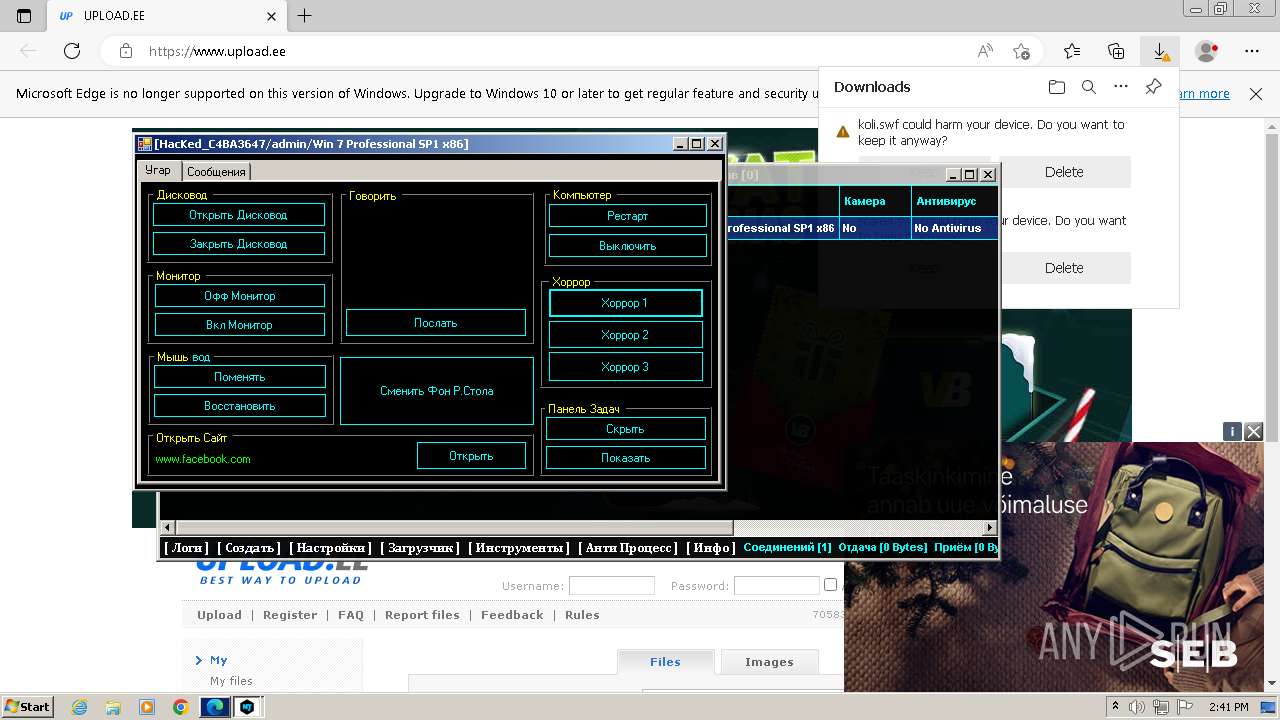Dismiss the Edge unsupported notification bar

1256,94
